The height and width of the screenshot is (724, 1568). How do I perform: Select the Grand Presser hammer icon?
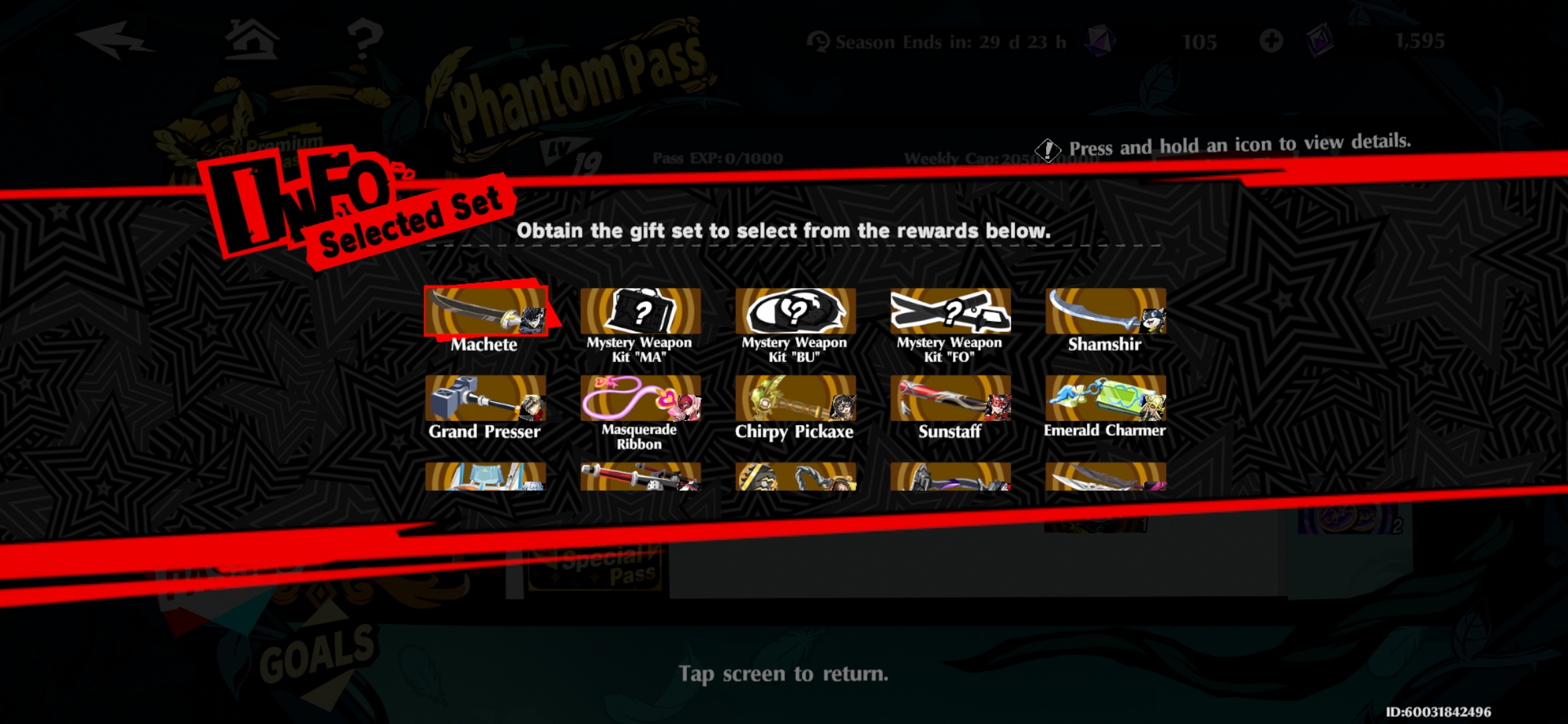(486, 398)
